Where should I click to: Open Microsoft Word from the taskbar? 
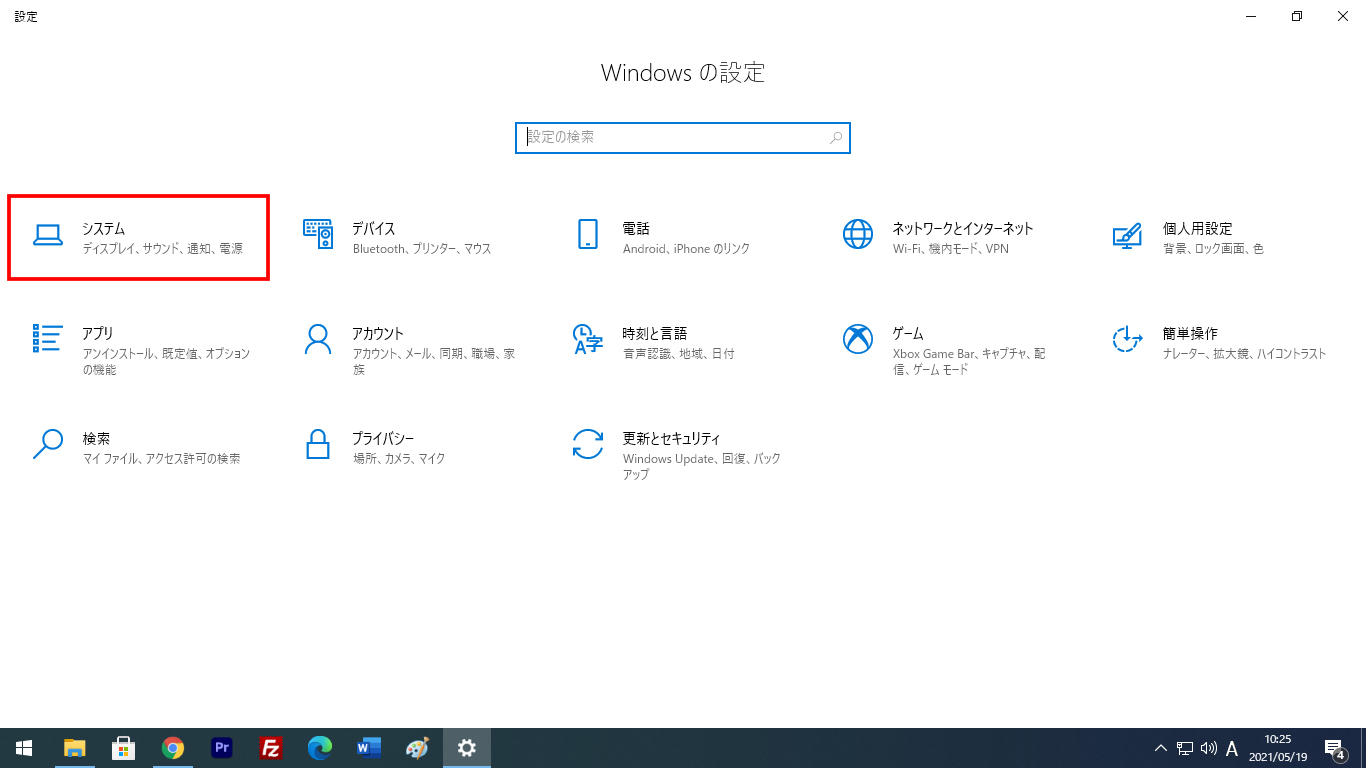click(x=369, y=748)
